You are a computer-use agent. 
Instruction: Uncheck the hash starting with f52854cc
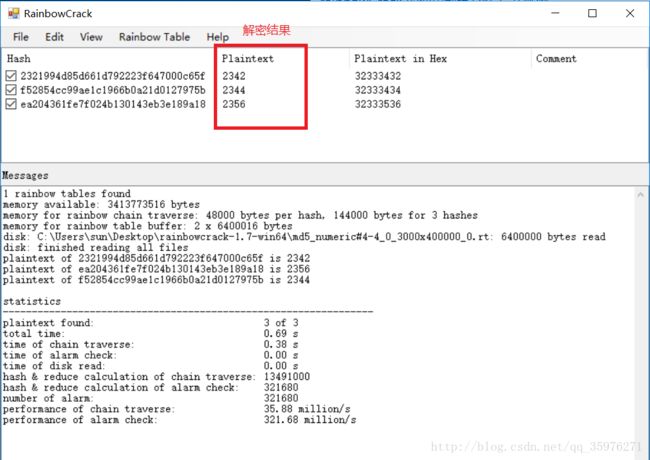pos(11,90)
